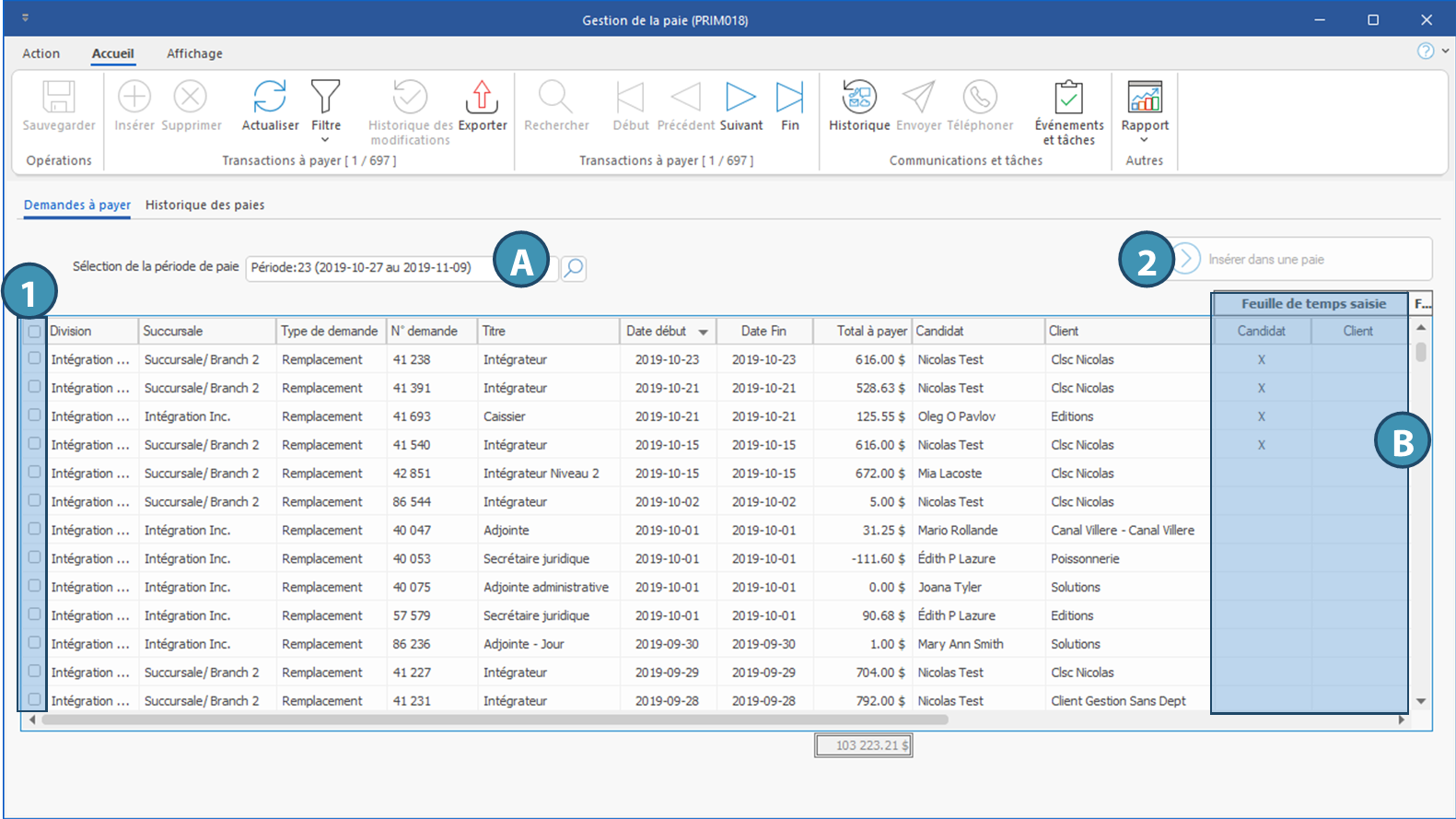The width and height of the screenshot is (1456, 819).
Task: Jump to Fin of transactions
Action: (789, 97)
